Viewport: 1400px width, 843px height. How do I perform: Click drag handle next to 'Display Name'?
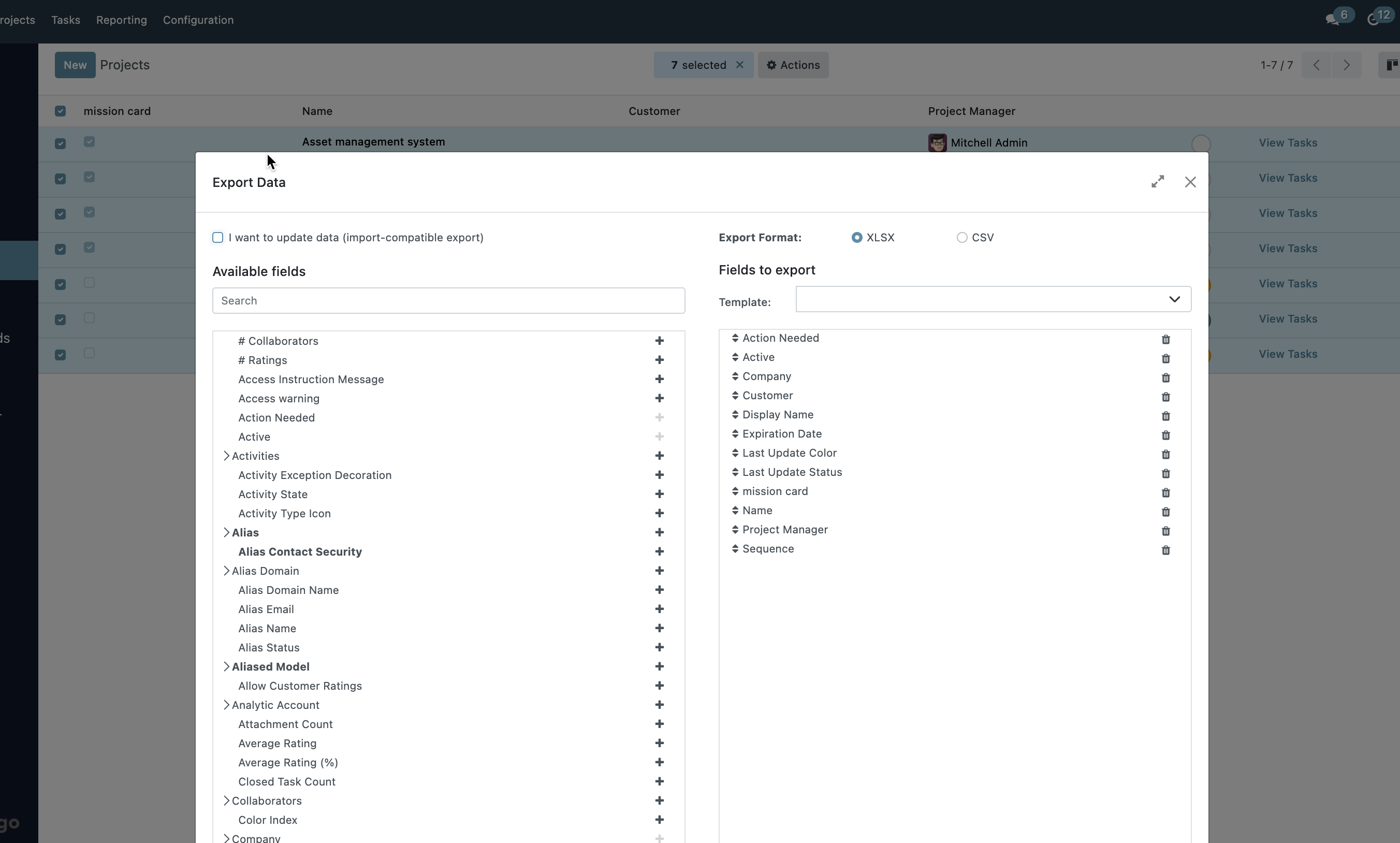click(x=735, y=415)
